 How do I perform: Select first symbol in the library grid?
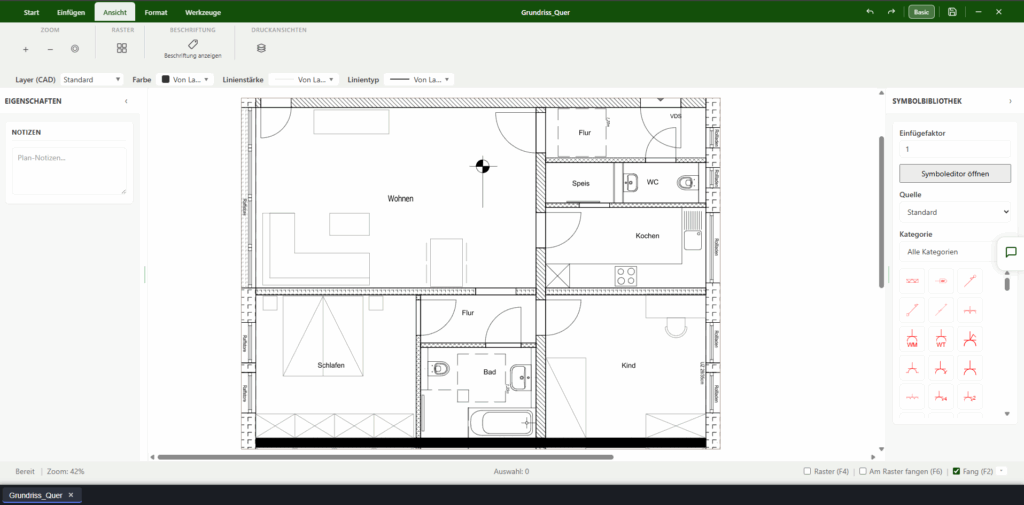(912, 281)
